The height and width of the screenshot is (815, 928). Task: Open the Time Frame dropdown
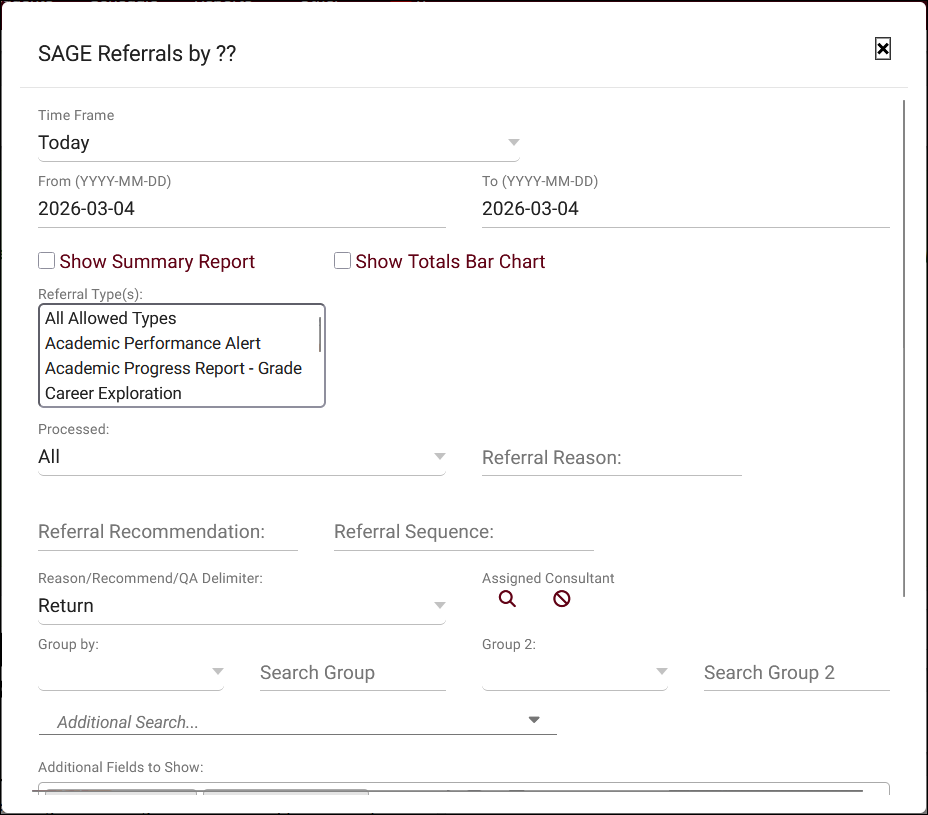pos(279,143)
